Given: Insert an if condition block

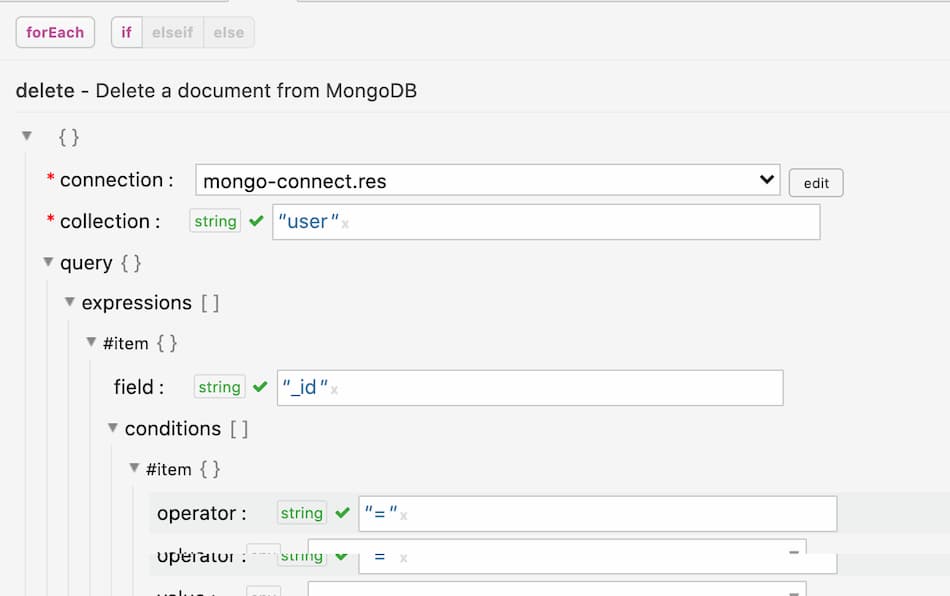Looking at the screenshot, I should [127, 32].
